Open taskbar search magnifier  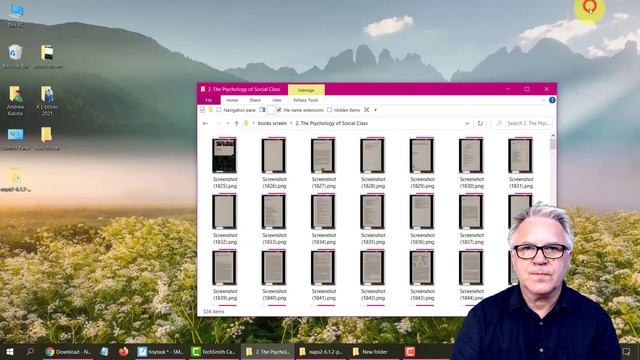click(30, 351)
